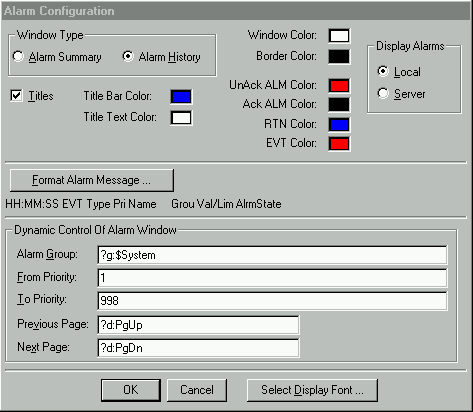Pick the Border Color swatch

click(x=339, y=57)
